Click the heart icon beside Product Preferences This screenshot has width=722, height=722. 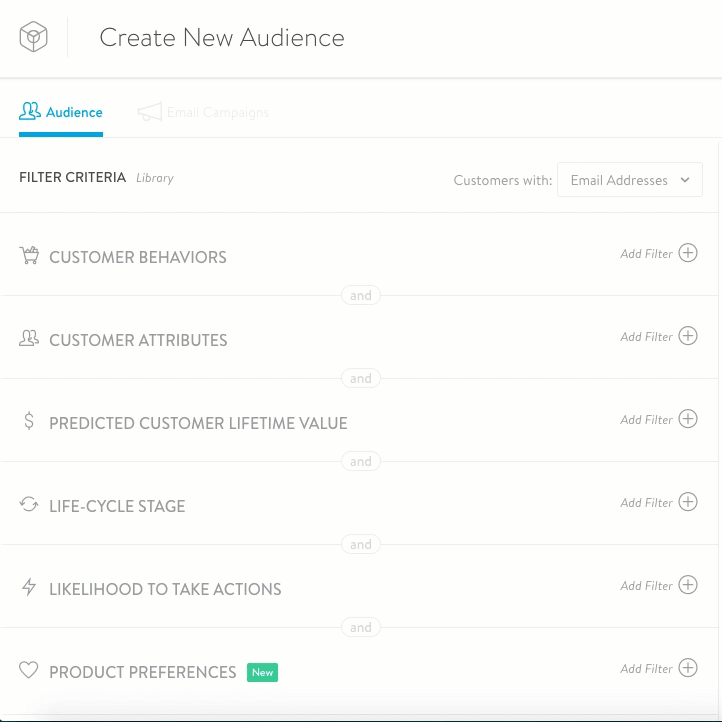coord(29,671)
